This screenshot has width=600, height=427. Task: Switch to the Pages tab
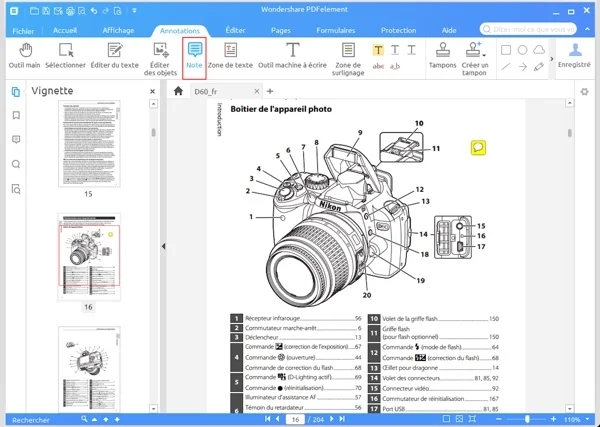(x=281, y=30)
